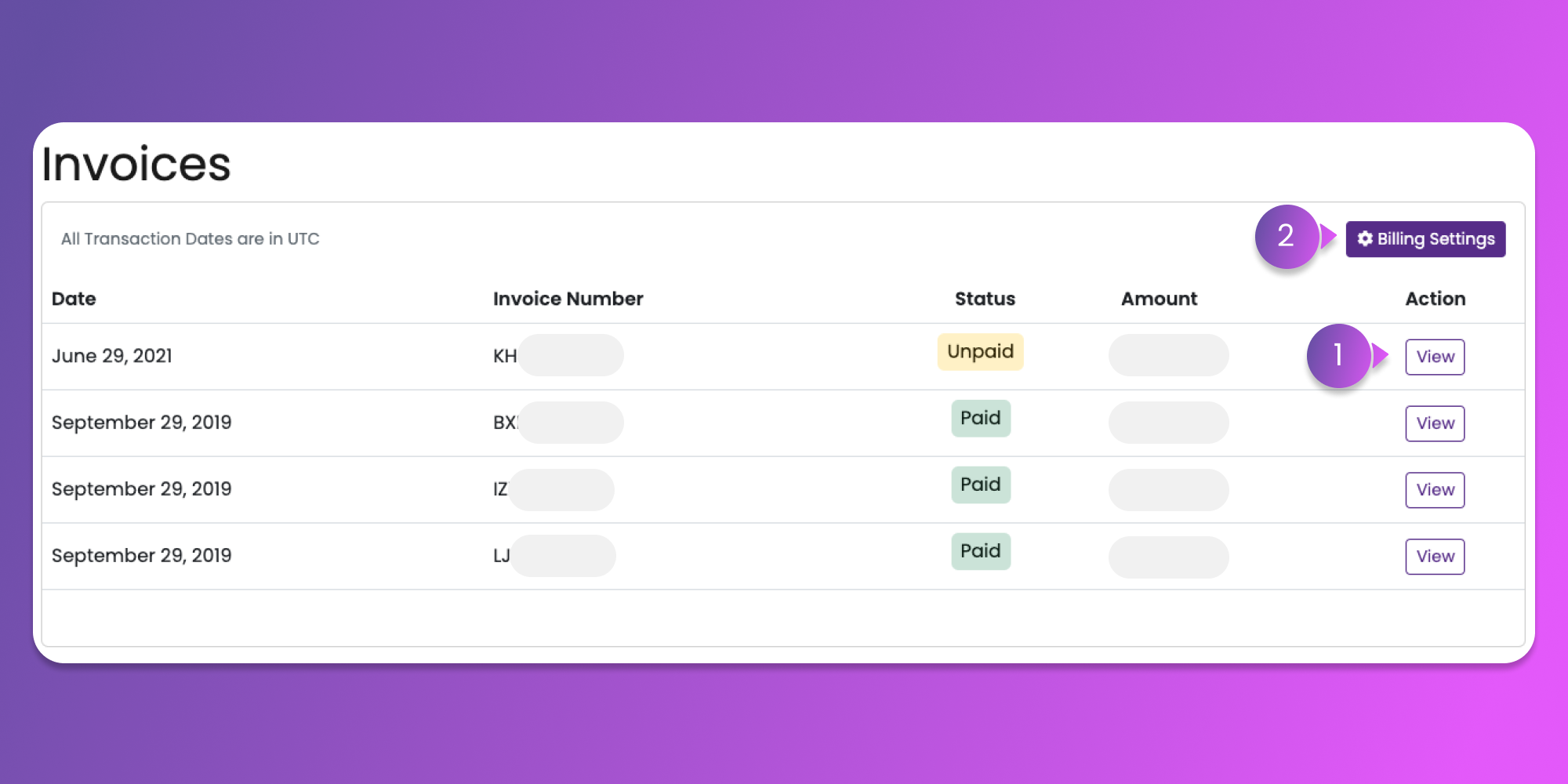Open View for the BX invoice
Screen dimensions: 1568x784
pyautogui.click(x=1434, y=423)
